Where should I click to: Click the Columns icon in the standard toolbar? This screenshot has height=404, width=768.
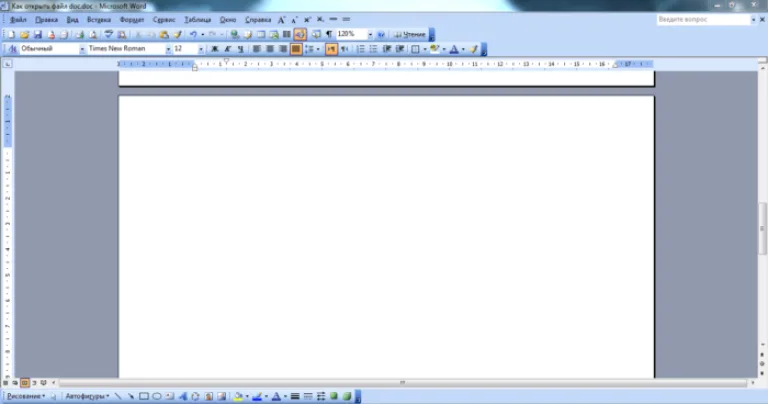click(287, 34)
